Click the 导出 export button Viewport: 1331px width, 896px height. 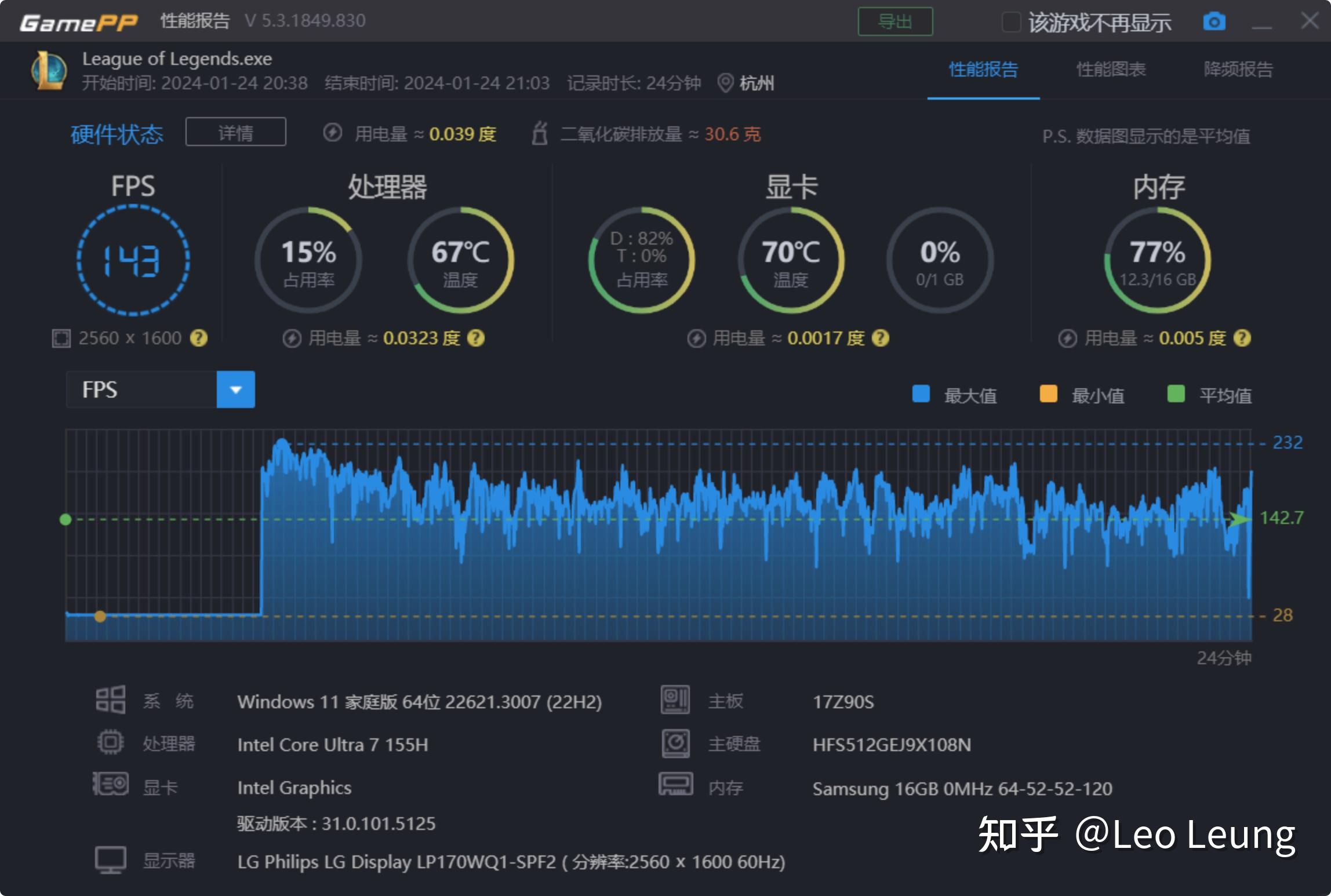click(895, 21)
